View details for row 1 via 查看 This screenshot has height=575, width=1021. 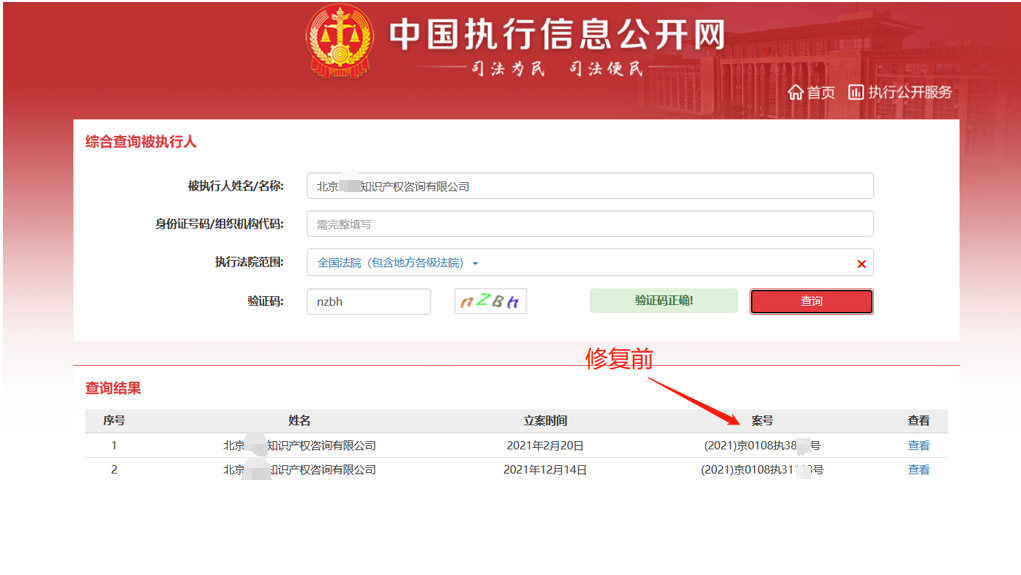(918, 445)
